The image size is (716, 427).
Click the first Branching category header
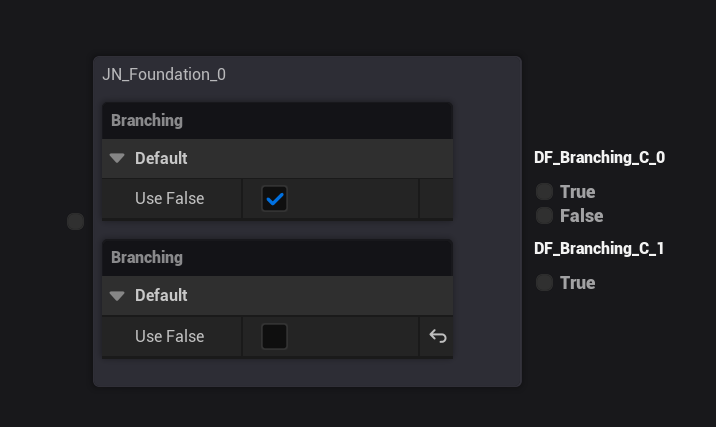[x=147, y=120]
